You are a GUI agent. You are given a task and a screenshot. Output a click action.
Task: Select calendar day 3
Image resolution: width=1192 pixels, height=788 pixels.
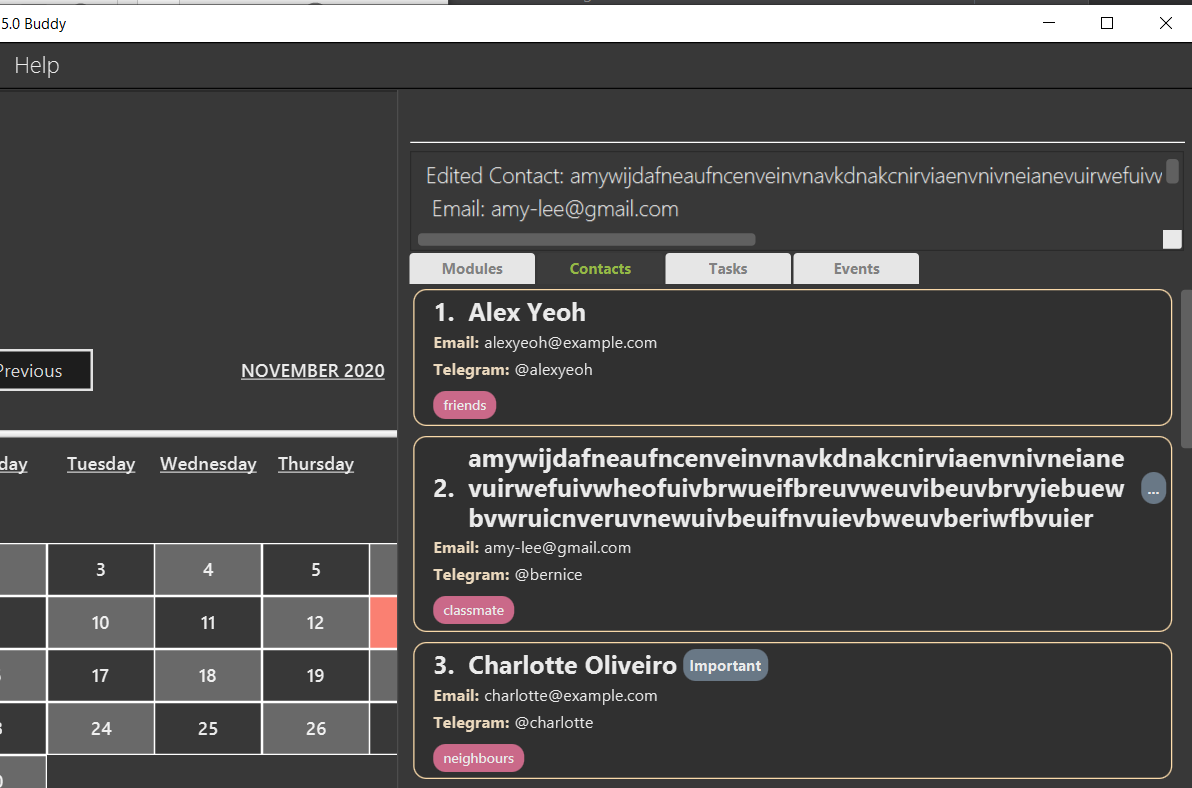pos(100,570)
